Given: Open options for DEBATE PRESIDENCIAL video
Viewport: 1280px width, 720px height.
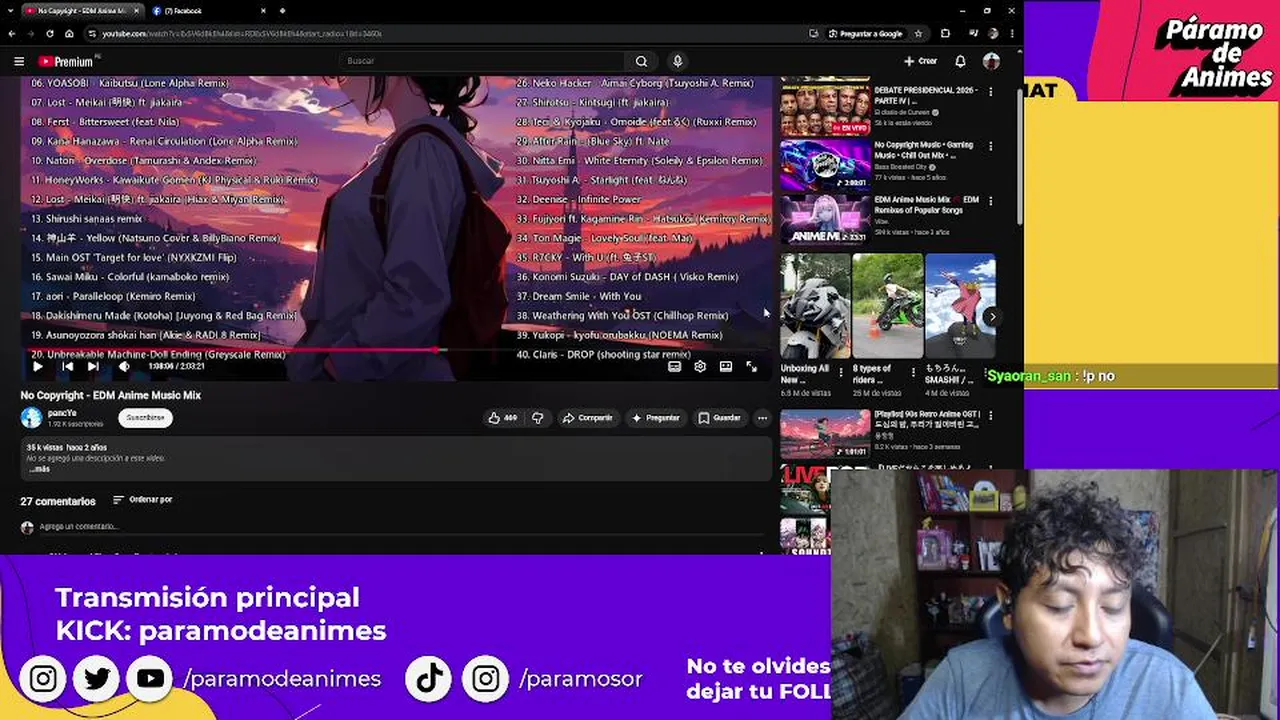Looking at the screenshot, I should 991,91.
